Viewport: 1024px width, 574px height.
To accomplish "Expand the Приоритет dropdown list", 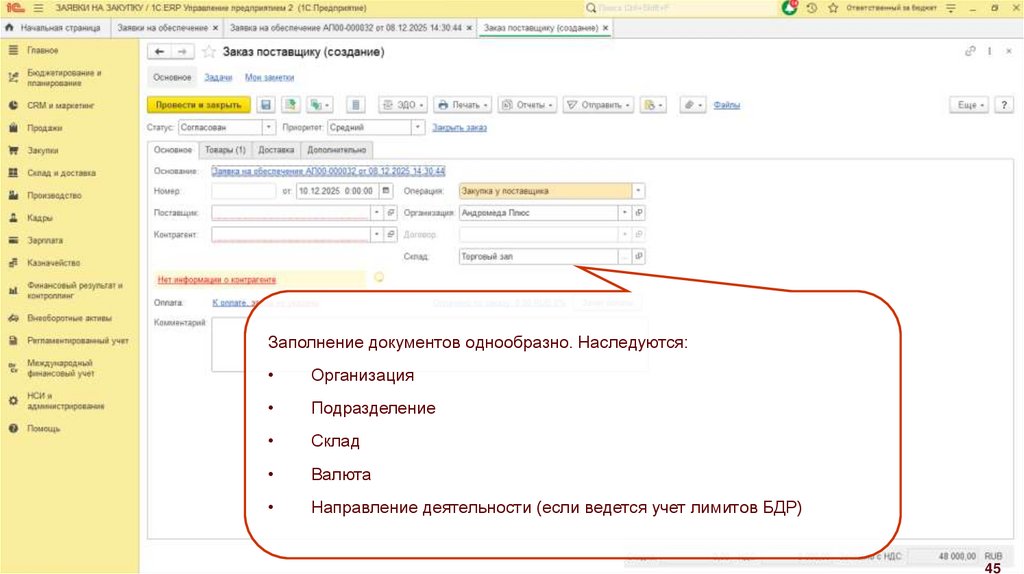I will (x=418, y=128).
